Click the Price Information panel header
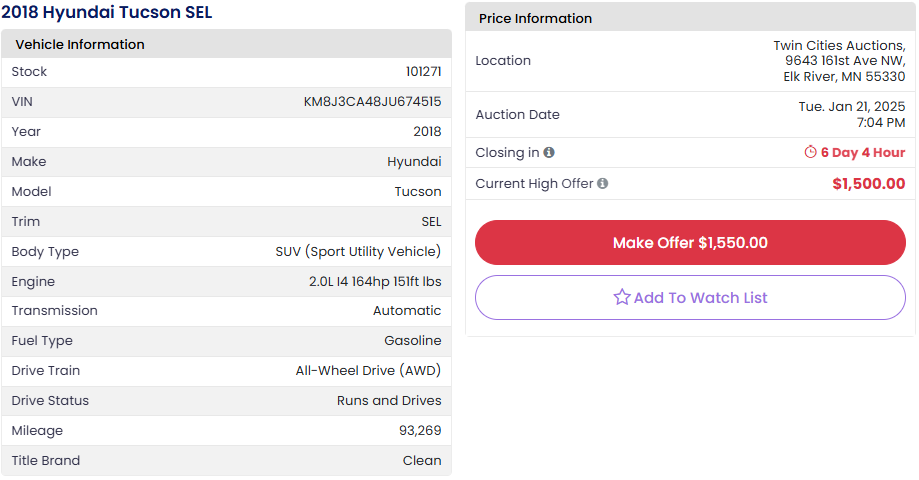Viewport: 919px width, 480px height. click(535, 18)
